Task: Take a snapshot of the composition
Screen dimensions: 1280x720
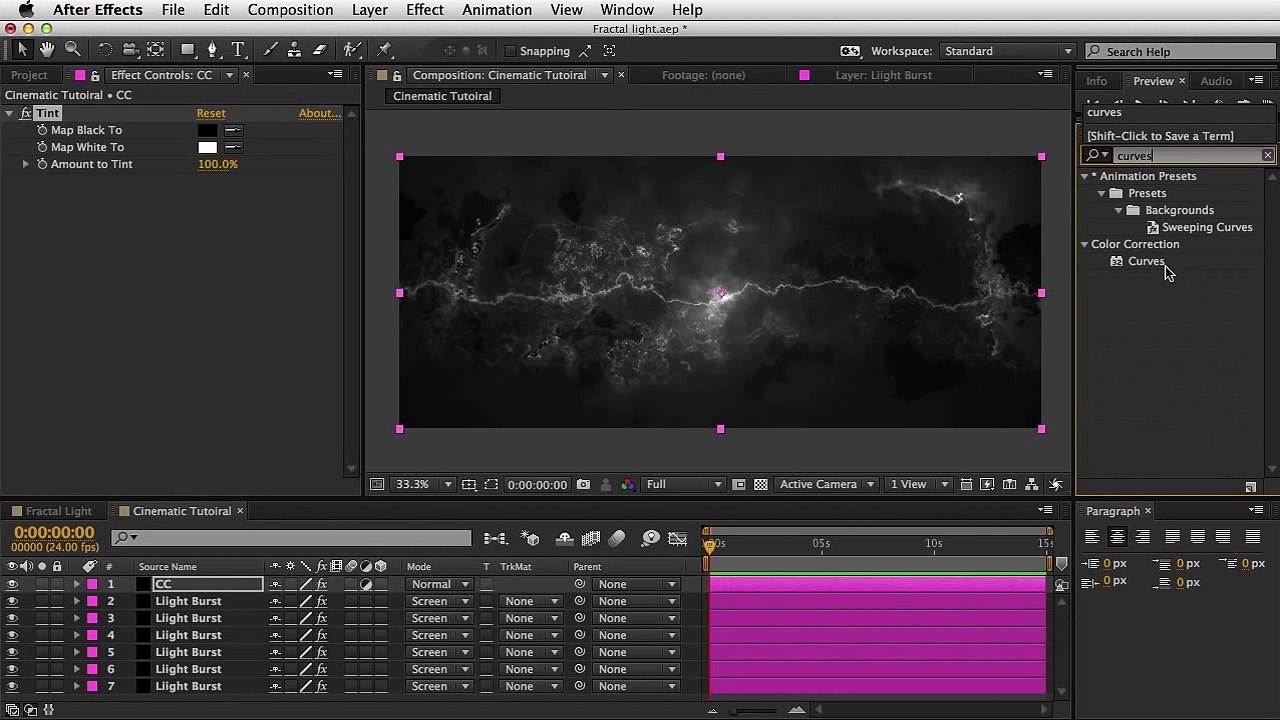Action: (x=583, y=485)
